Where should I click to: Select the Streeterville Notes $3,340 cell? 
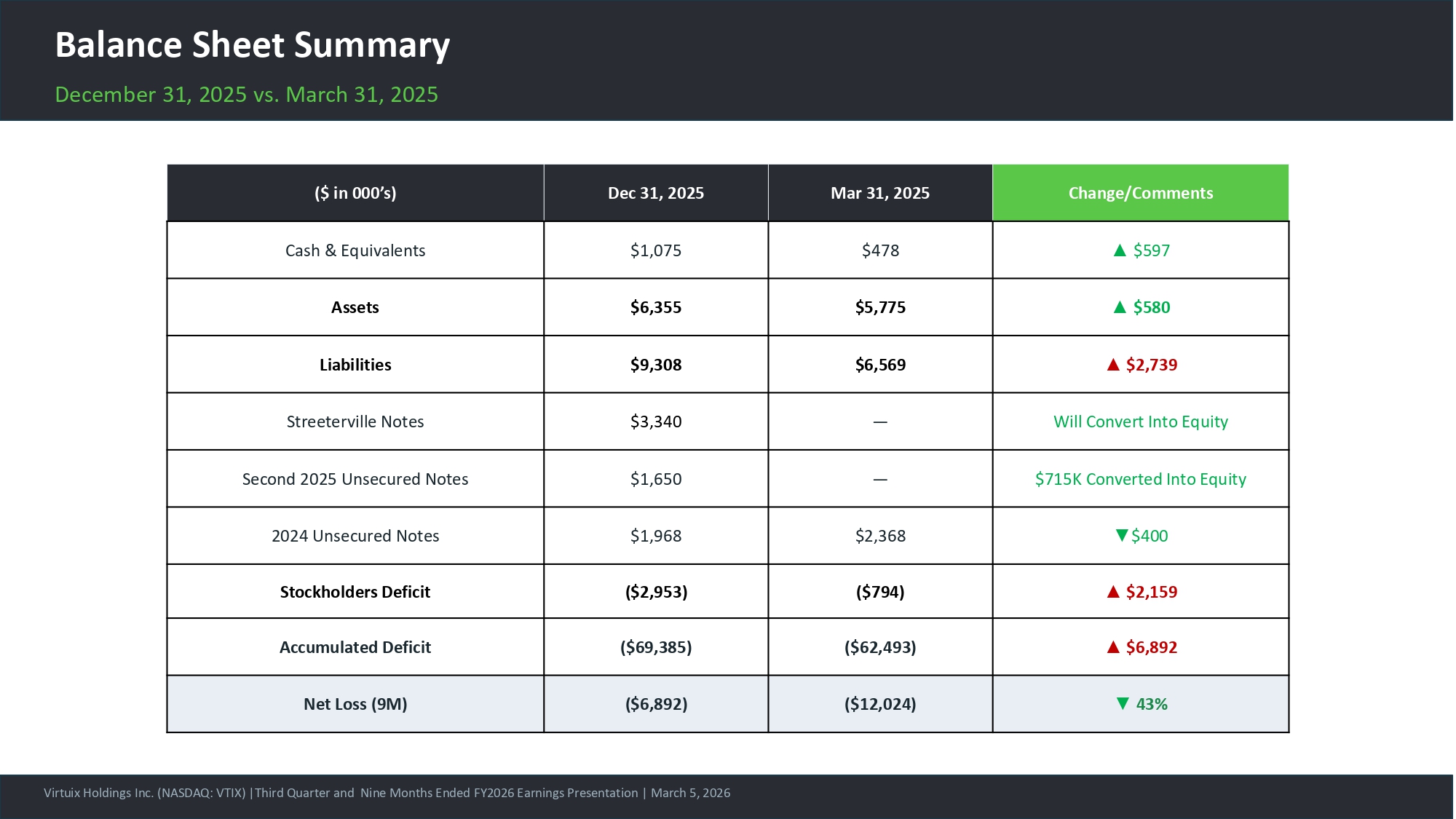(x=655, y=422)
